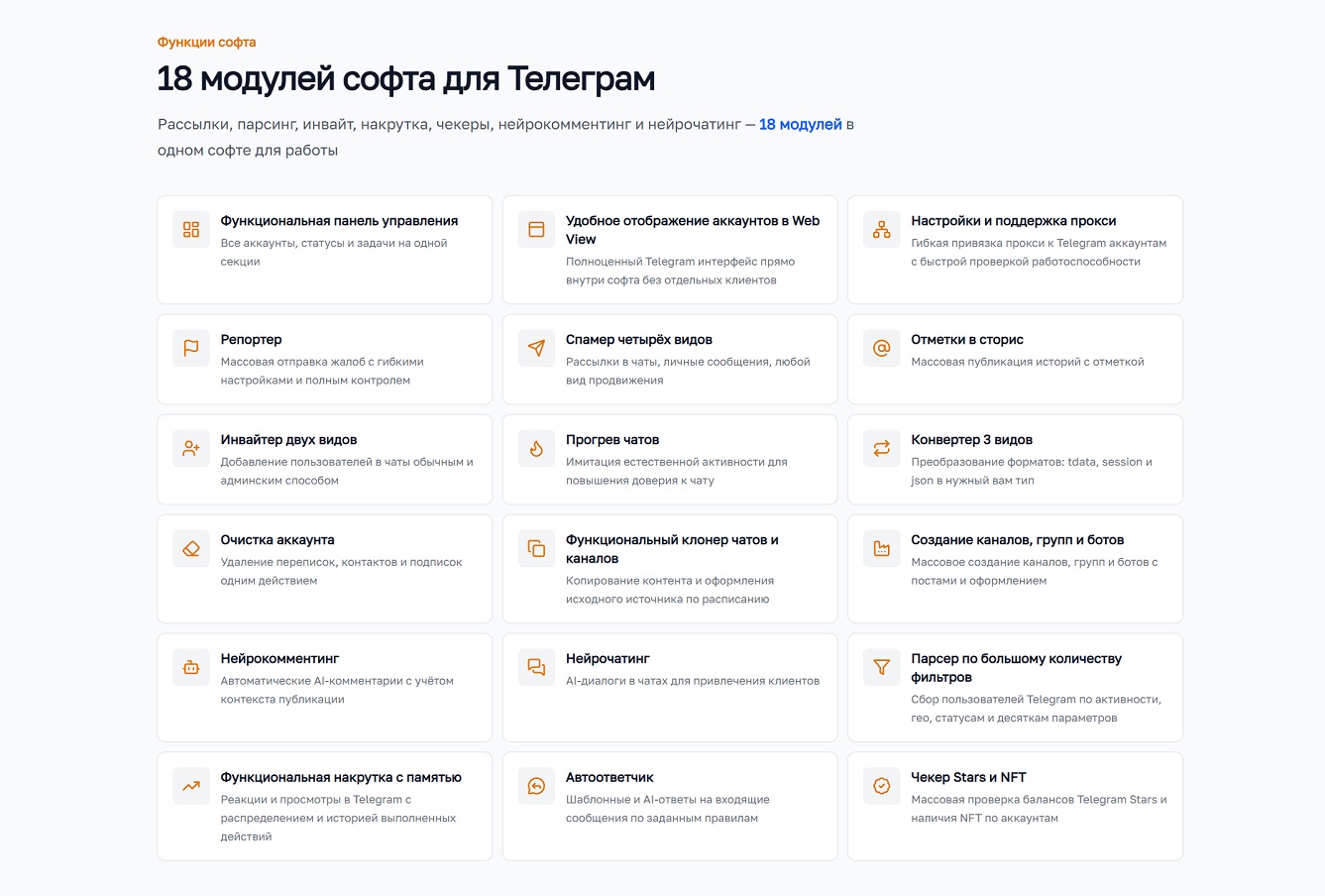Open 'Функциональный клонер чатов и каналов' title
1325x896 pixels.
[x=672, y=549]
